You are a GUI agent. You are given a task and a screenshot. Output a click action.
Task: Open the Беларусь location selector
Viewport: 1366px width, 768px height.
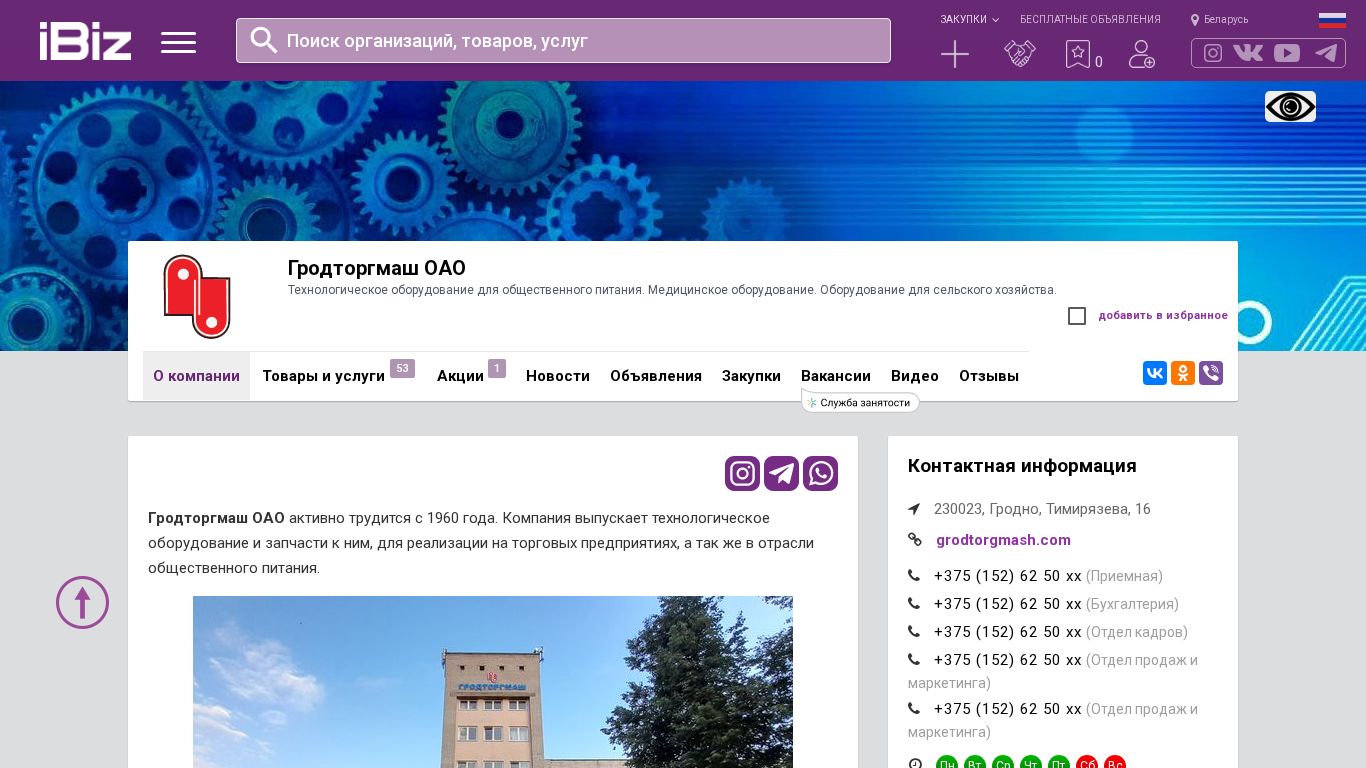(1220, 19)
